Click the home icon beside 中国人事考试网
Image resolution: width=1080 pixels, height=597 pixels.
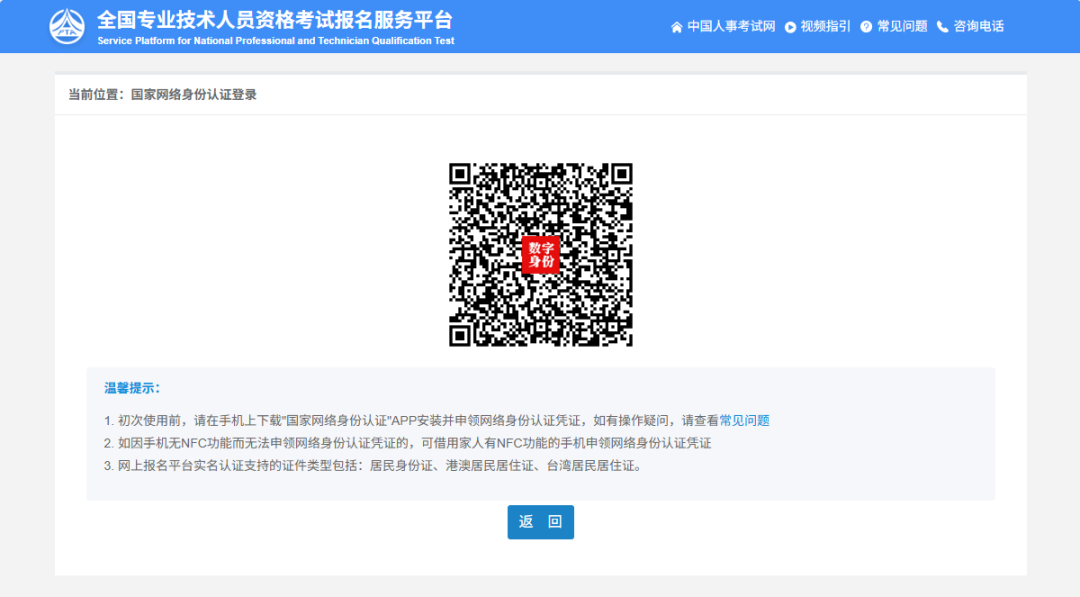(x=675, y=27)
